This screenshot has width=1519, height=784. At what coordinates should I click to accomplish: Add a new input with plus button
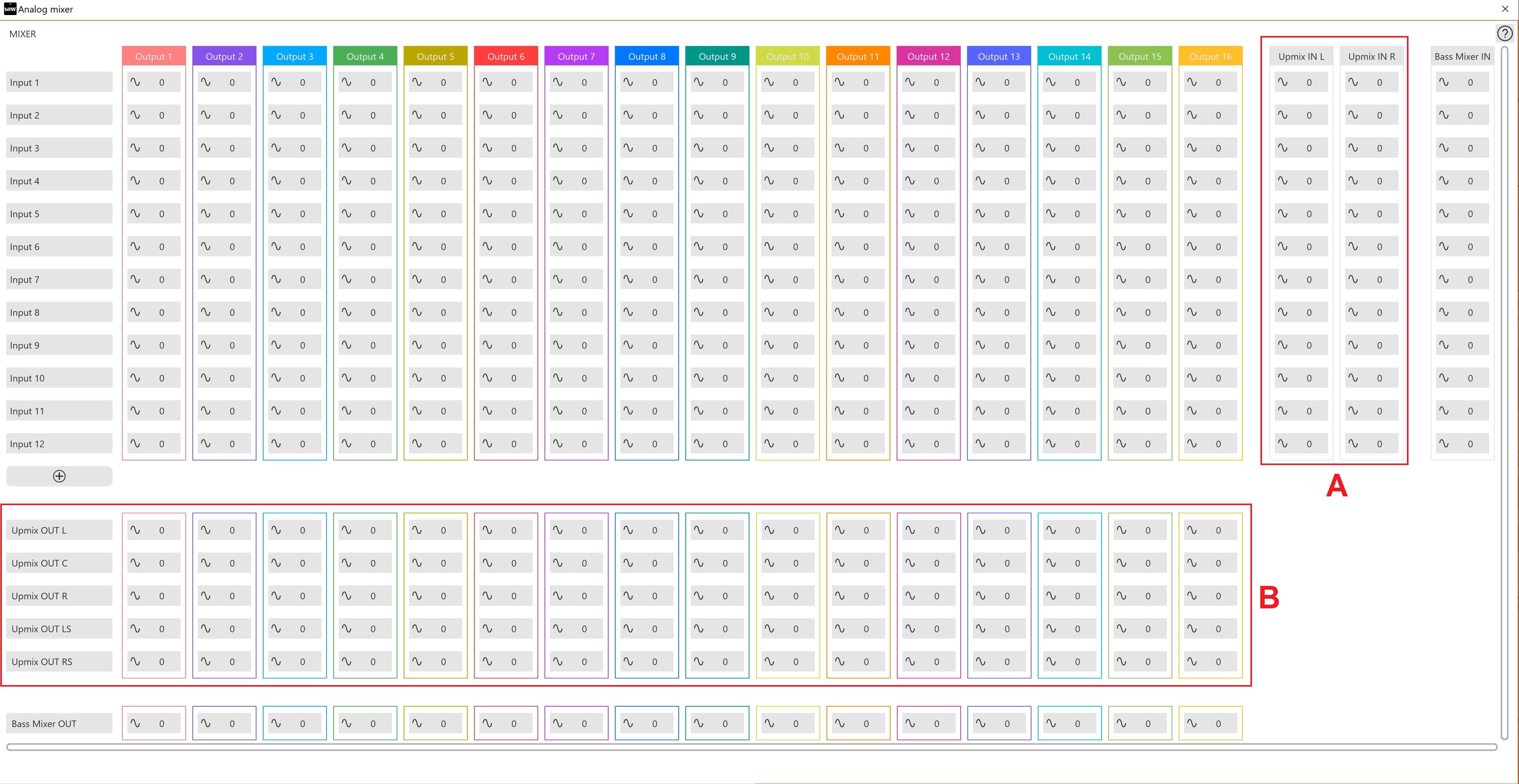click(59, 476)
